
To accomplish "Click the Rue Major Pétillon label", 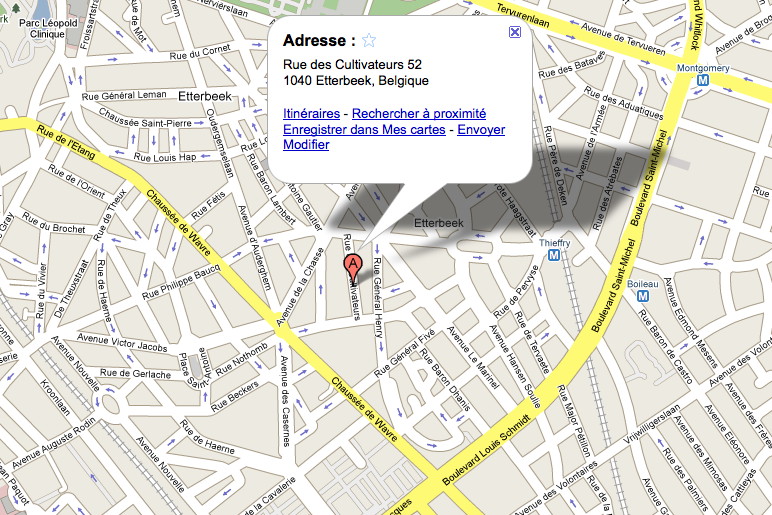I will (573, 420).
